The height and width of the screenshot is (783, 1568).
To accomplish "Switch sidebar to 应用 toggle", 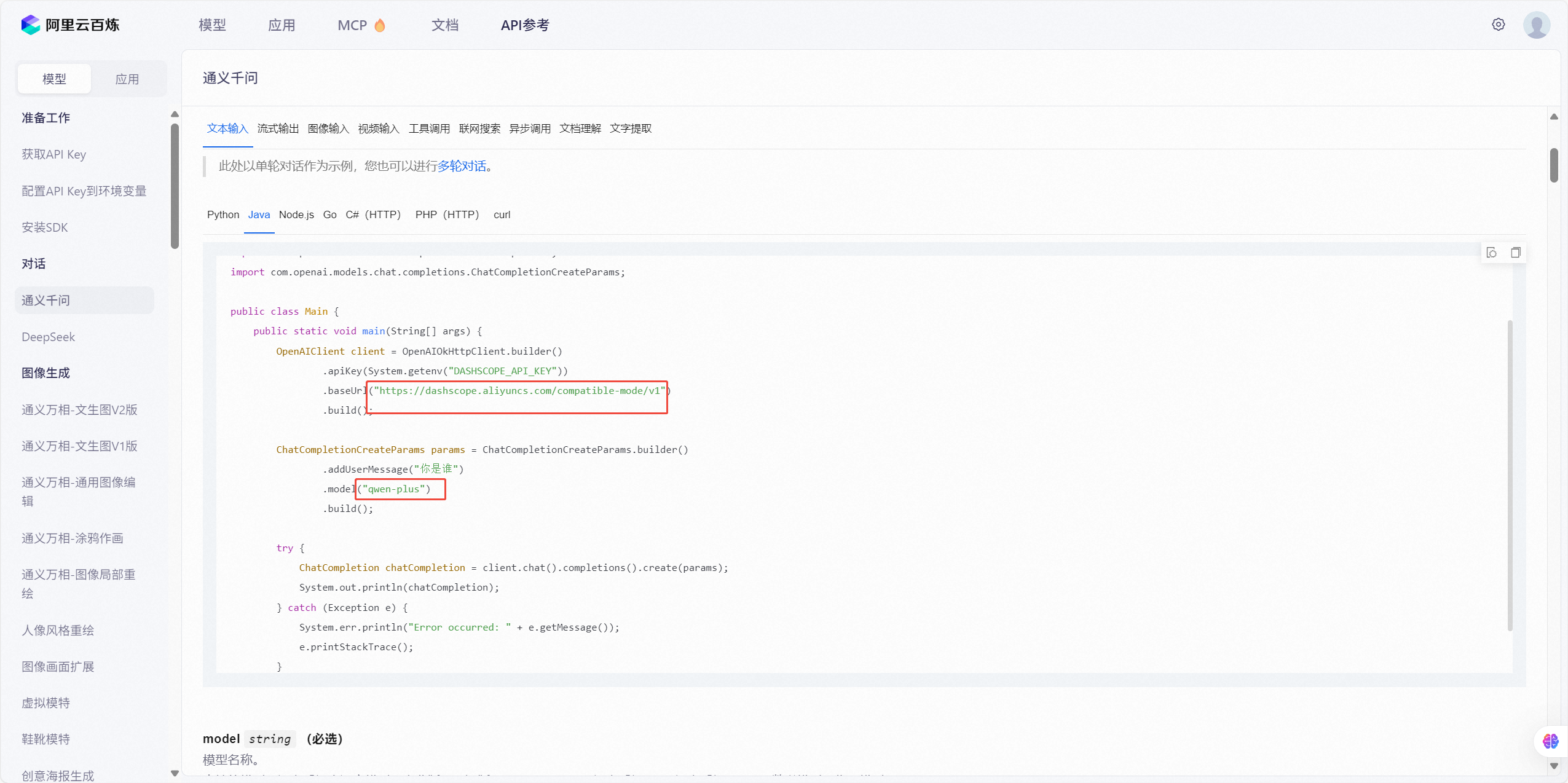I will point(127,79).
